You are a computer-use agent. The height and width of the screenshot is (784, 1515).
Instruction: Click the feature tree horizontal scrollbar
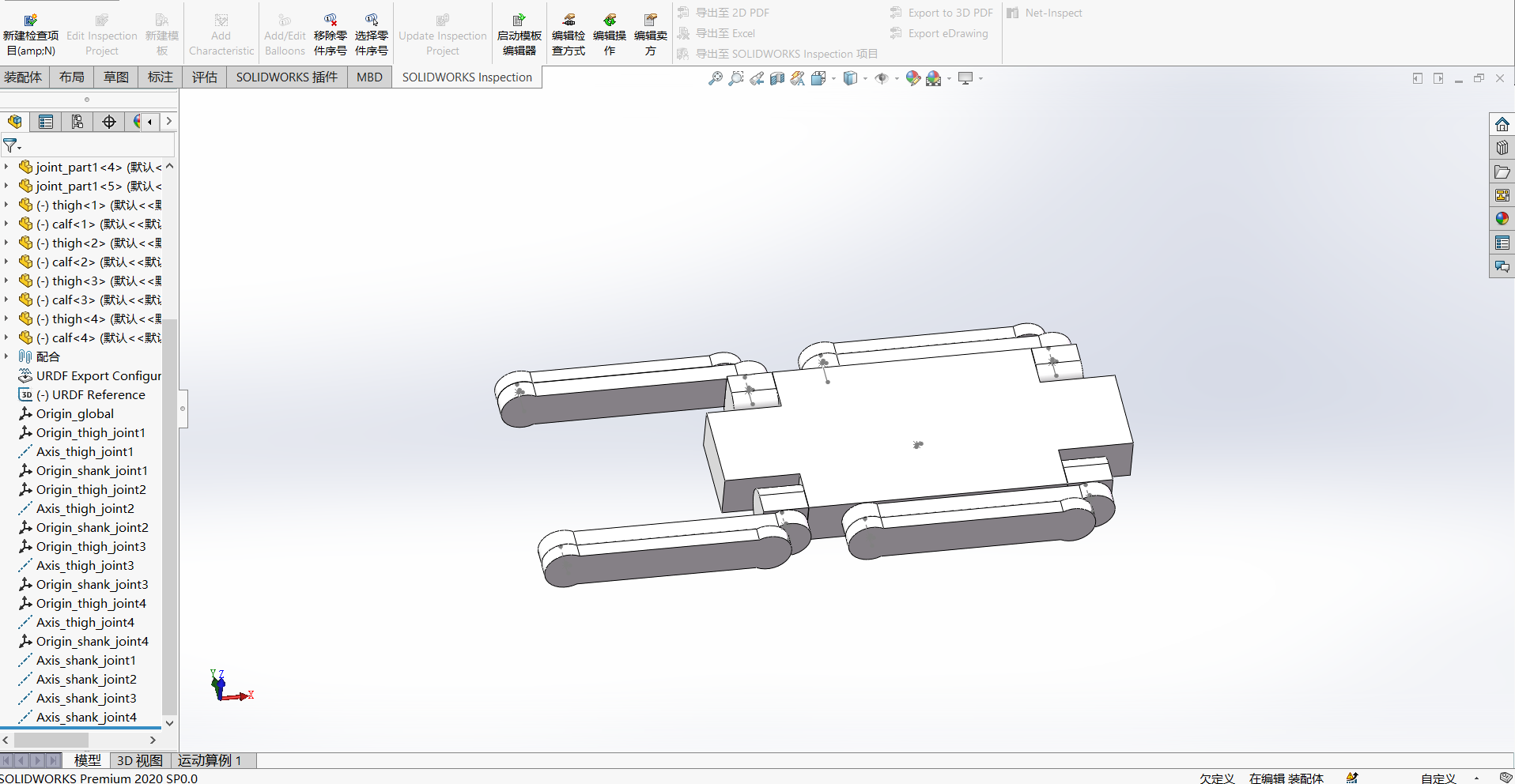coord(51,740)
